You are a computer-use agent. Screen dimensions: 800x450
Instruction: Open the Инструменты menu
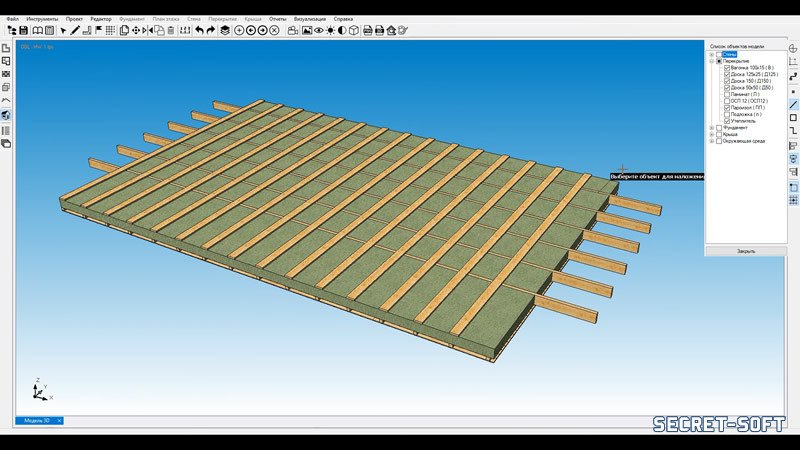[42, 19]
